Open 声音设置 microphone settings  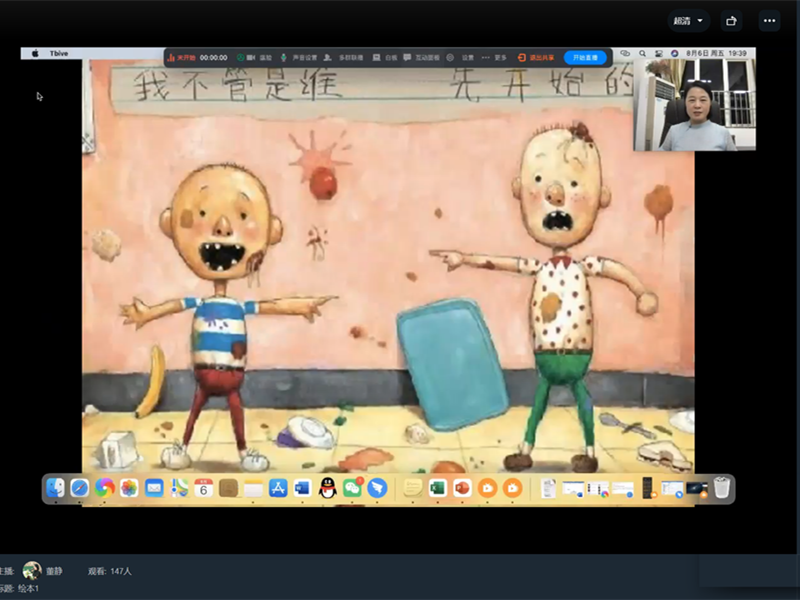(x=299, y=58)
